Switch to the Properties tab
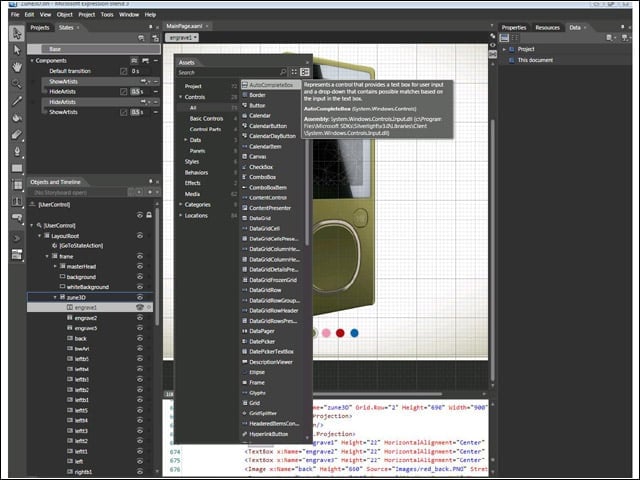 [514, 27]
